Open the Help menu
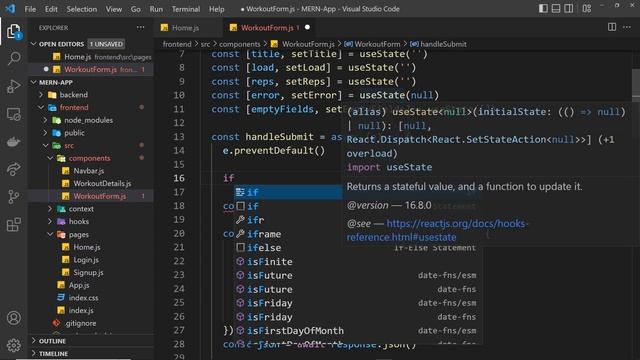Screen dimensions: 640x360 [x=216, y=9]
